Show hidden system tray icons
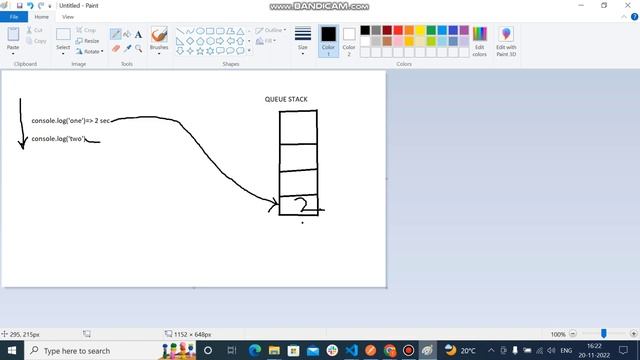 tap(491, 350)
